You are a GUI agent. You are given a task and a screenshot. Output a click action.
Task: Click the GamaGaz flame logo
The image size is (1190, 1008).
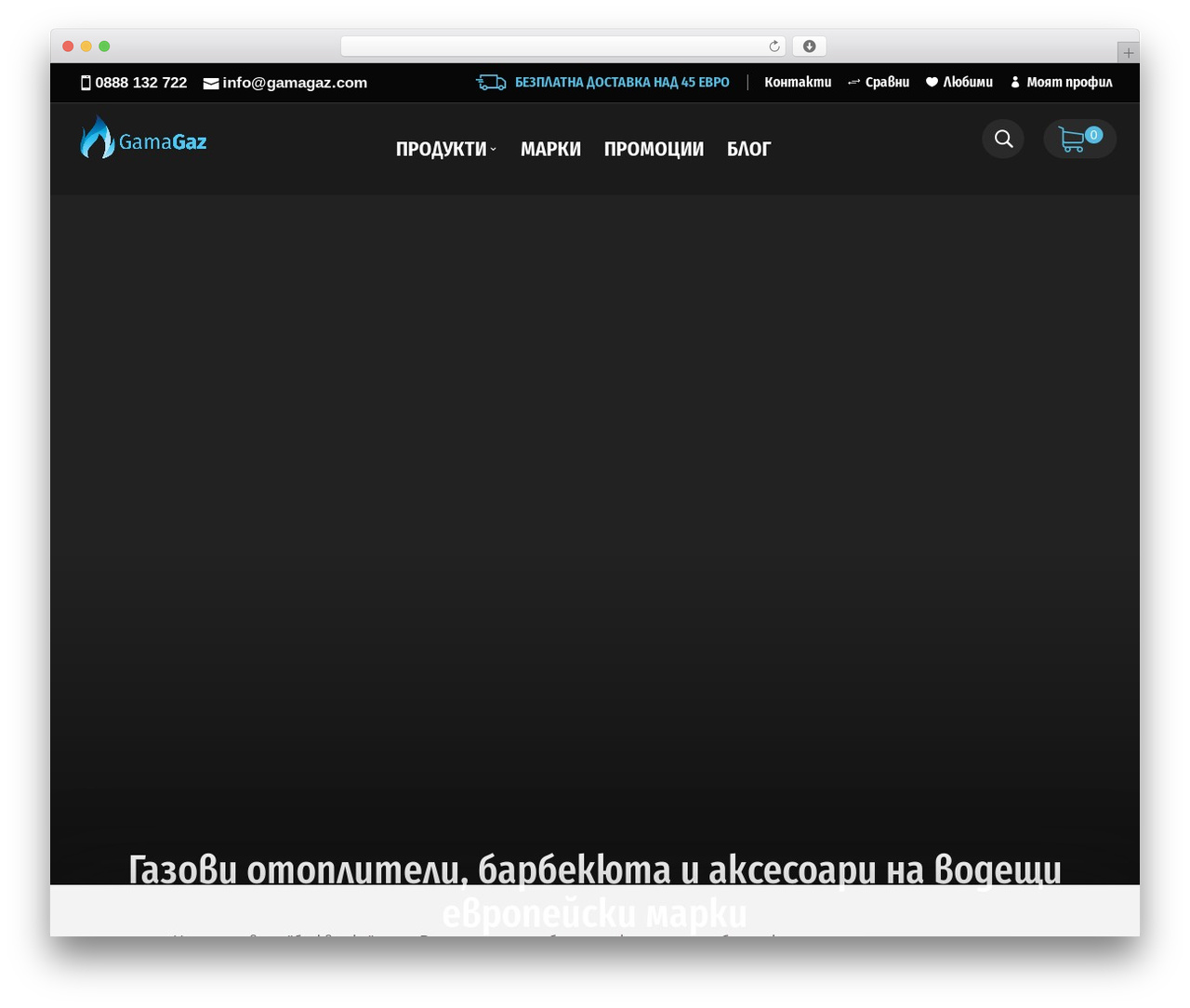pos(143,138)
